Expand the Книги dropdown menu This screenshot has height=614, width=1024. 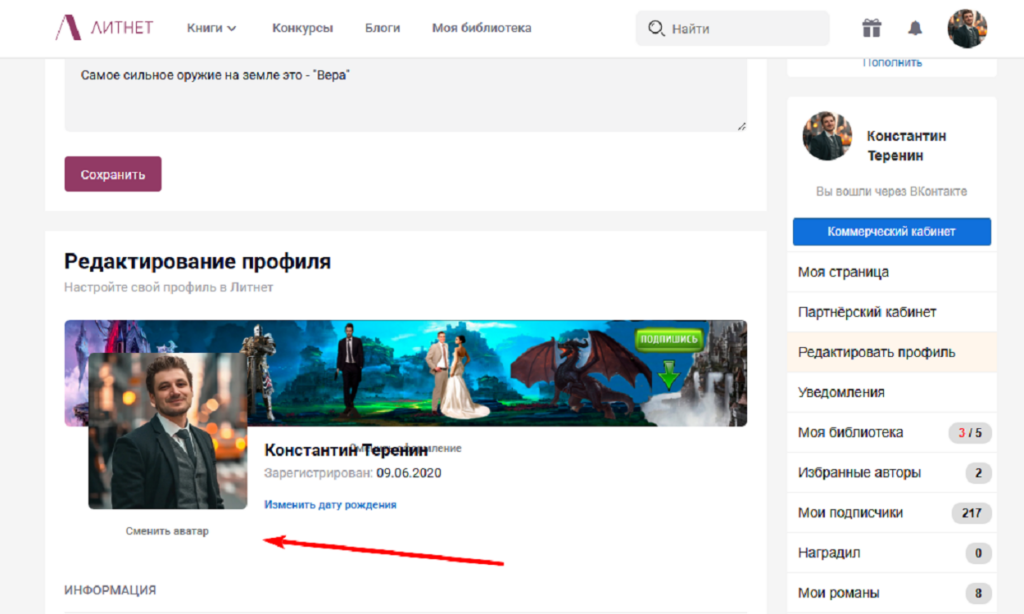coord(211,28)
